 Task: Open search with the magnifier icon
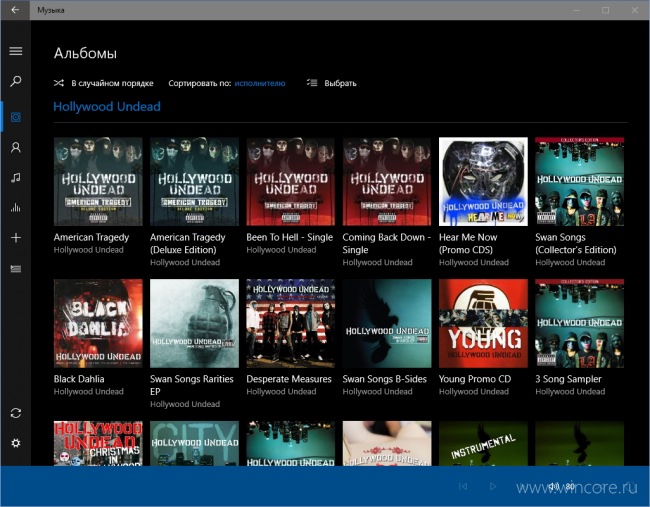[x=16, y=81]
